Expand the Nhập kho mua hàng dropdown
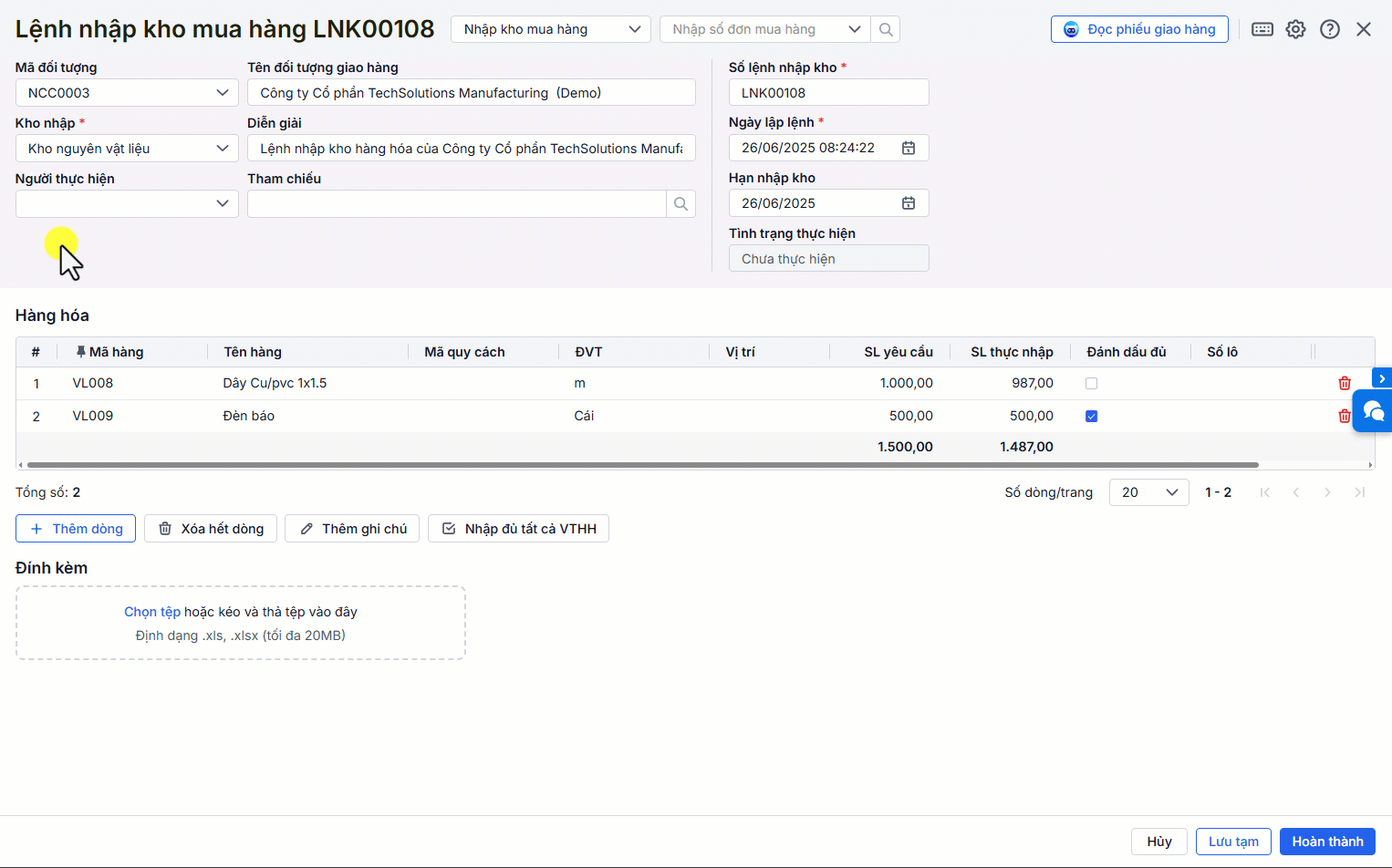 550,29
